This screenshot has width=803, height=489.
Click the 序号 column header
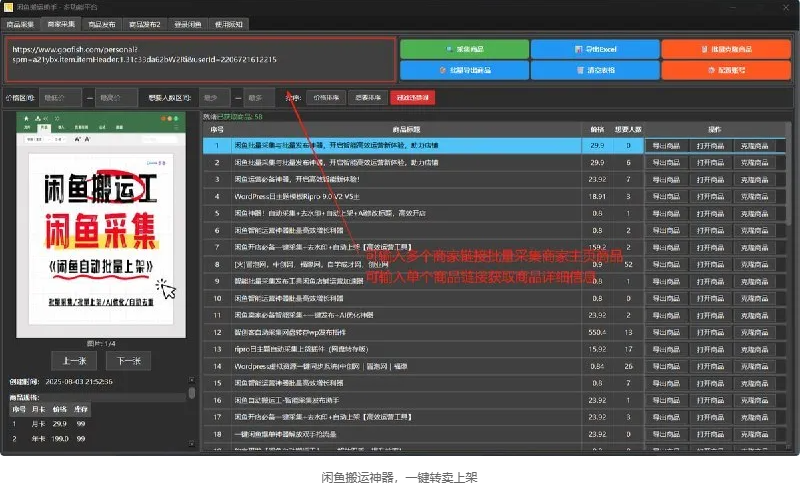(217, 130)
